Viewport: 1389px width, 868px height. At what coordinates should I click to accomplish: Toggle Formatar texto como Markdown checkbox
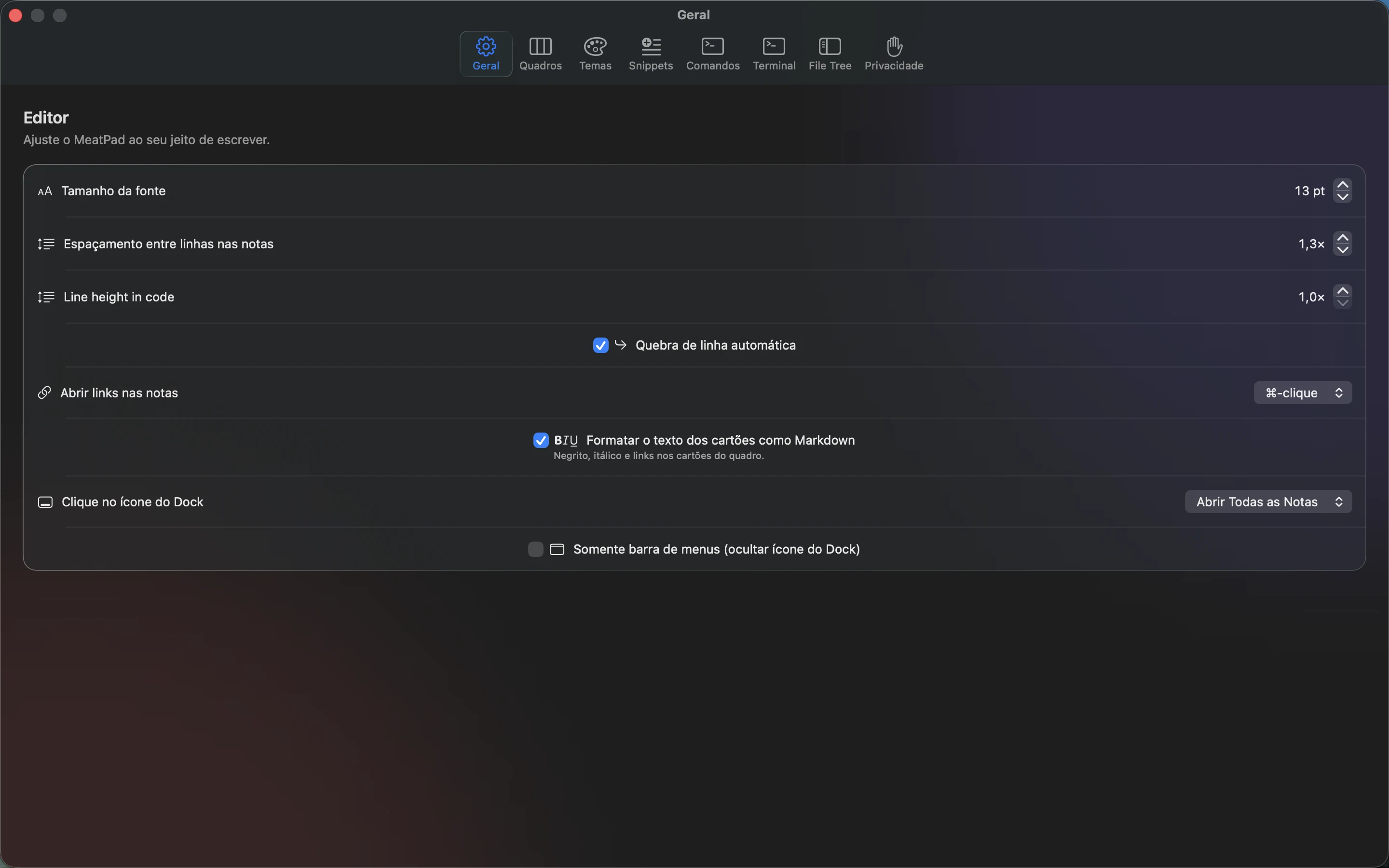click(541, 440)
